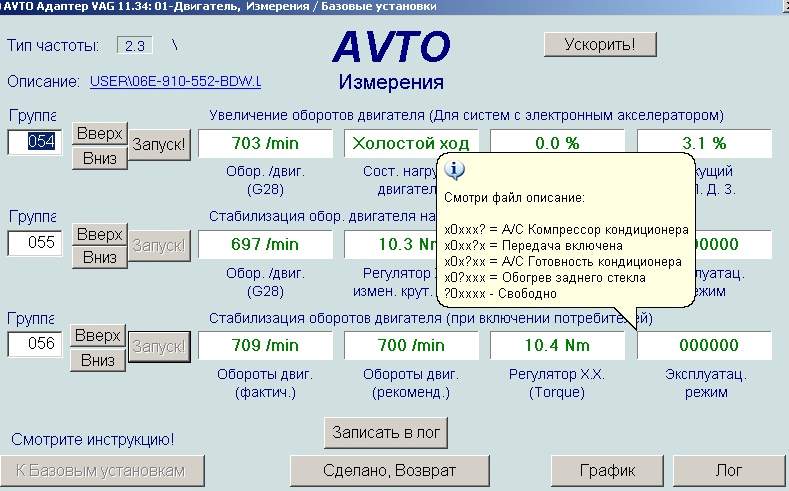
Task: Click Вверх for group 054
Action: click(100, 134)
